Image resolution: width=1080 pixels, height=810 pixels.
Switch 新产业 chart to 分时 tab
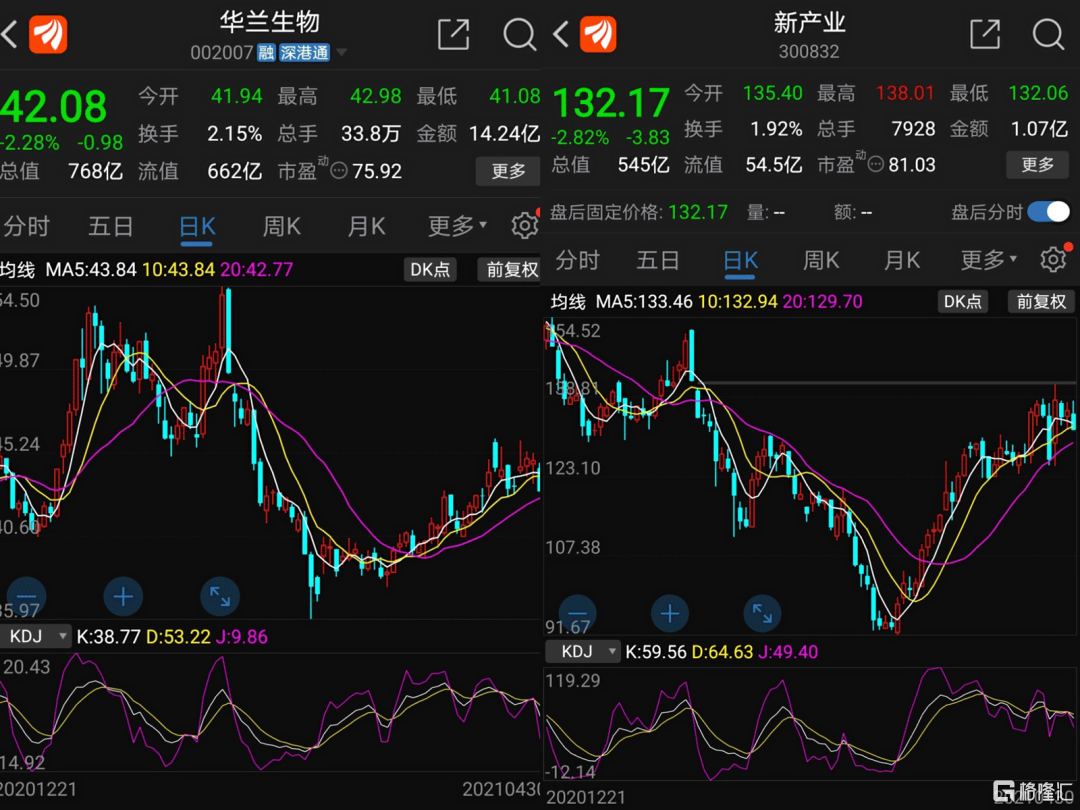tap(577, 260)
